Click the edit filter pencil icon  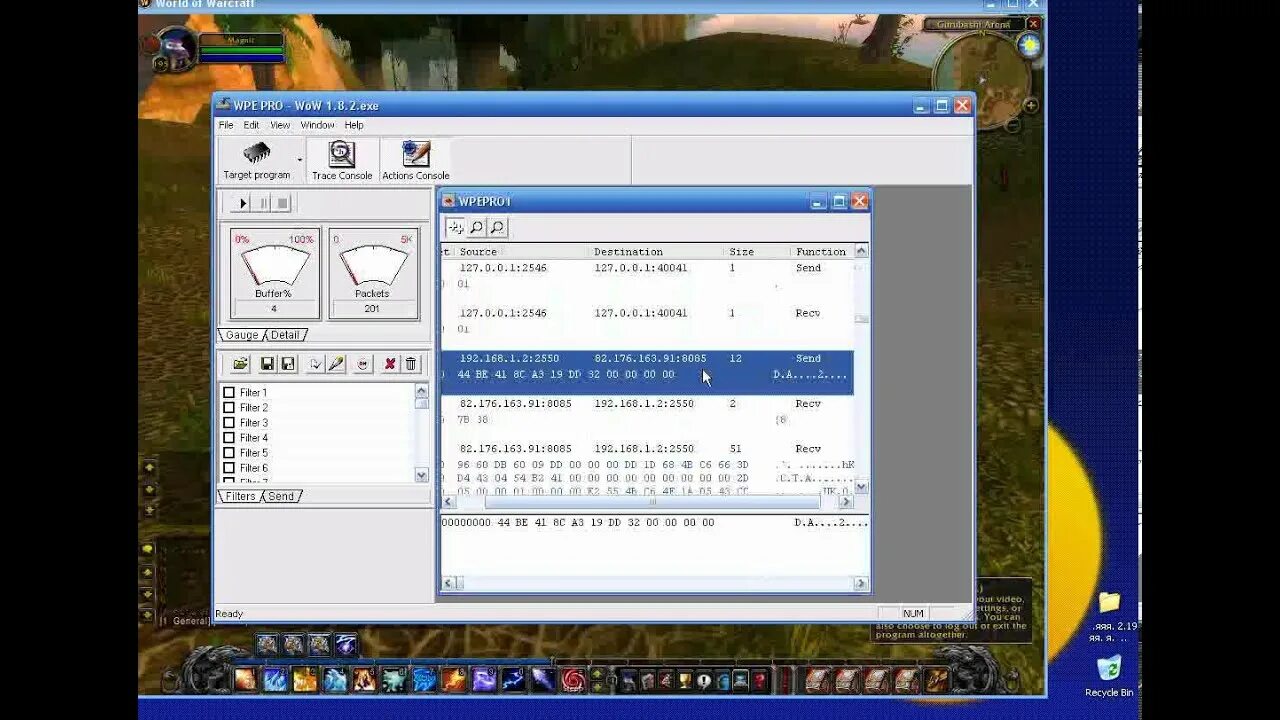pyautogui.click(x=337, y=364)
